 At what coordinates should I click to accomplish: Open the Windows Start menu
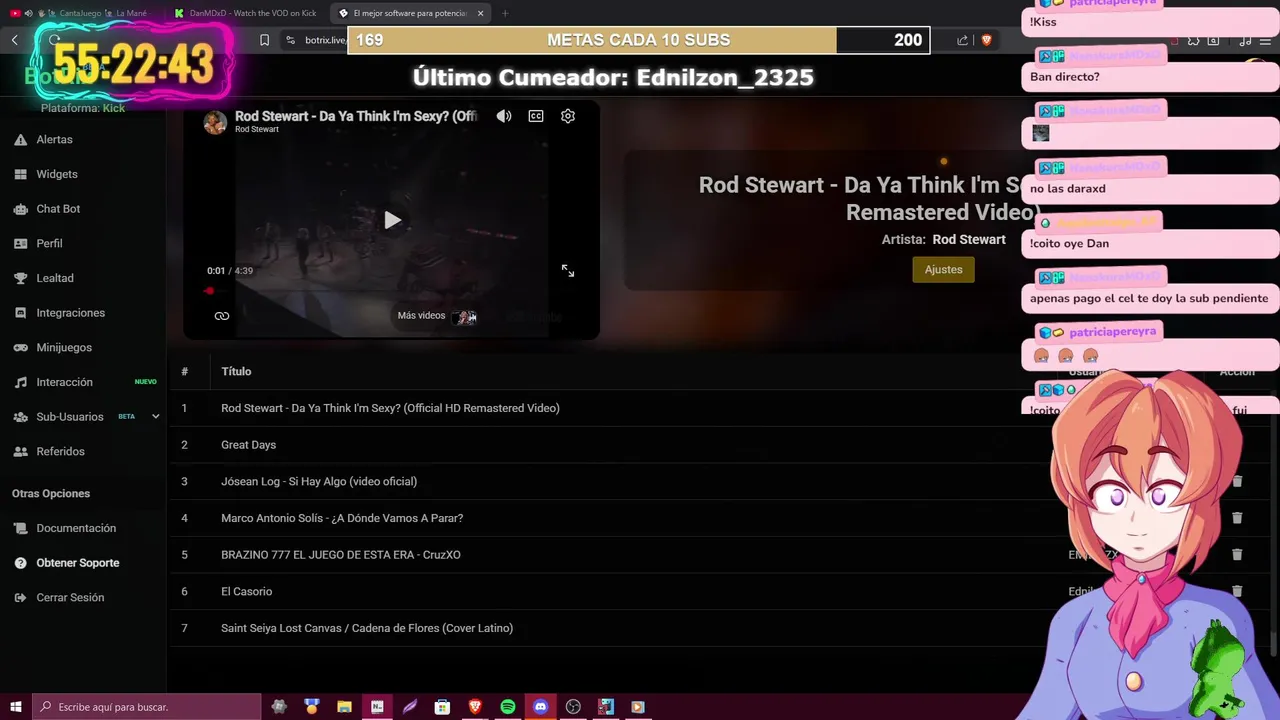[15, 707]
